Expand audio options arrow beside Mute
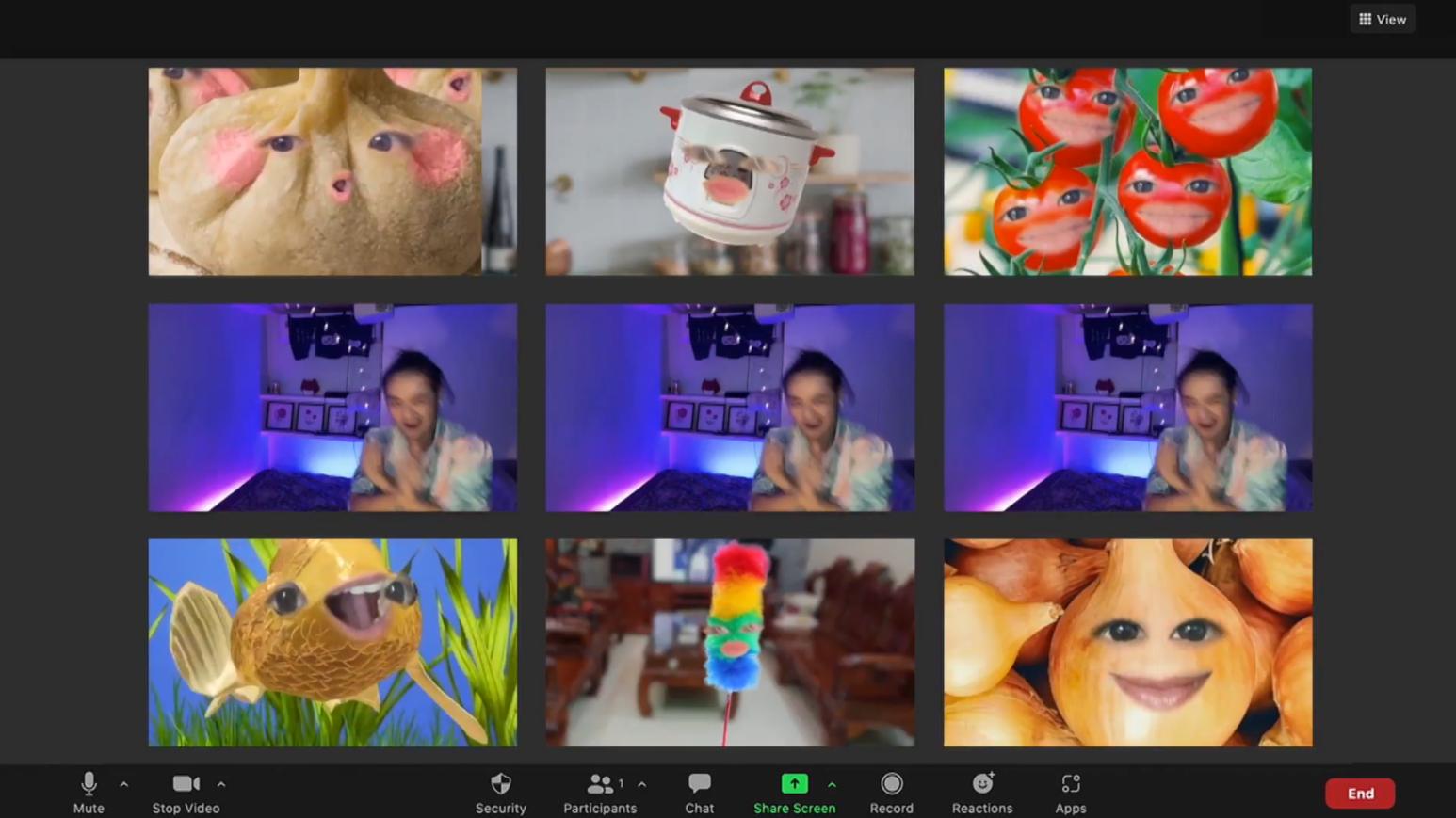The height and width of the screenshot is (818, 1456). pos(124,784)
